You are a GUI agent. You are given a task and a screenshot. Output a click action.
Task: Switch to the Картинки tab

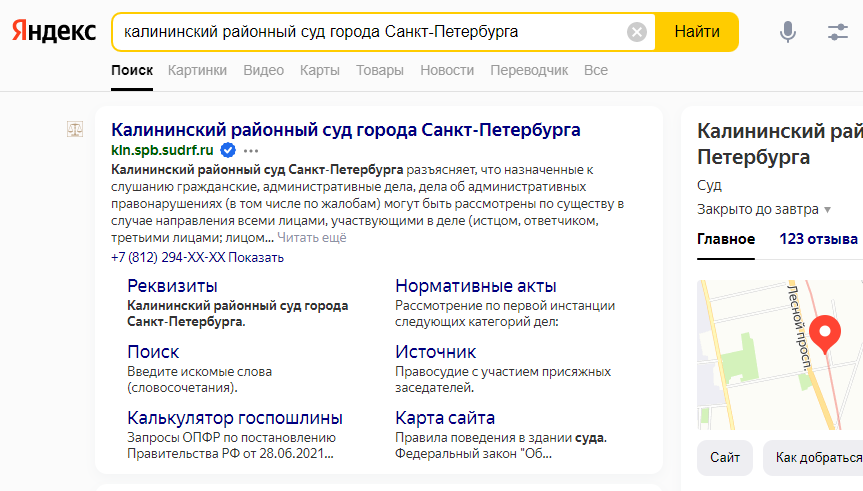tap(197, 70)
